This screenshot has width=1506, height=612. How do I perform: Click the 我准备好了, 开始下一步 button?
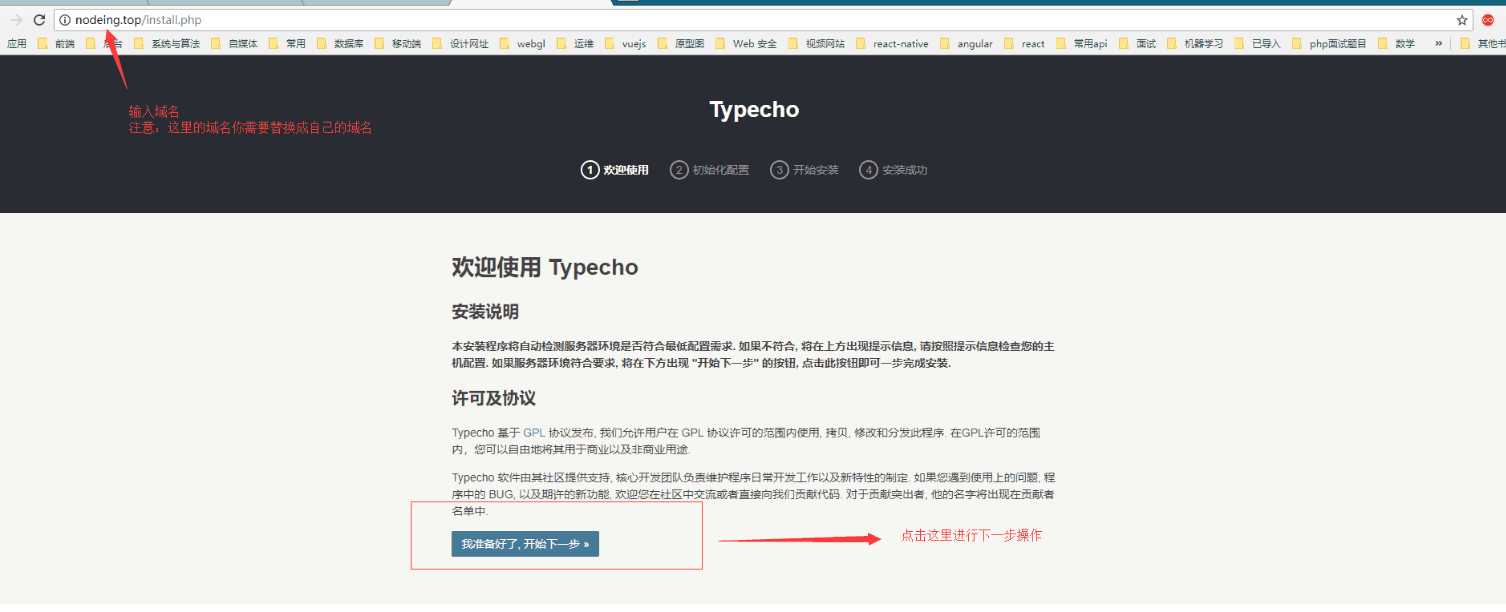tap(525, 544)
